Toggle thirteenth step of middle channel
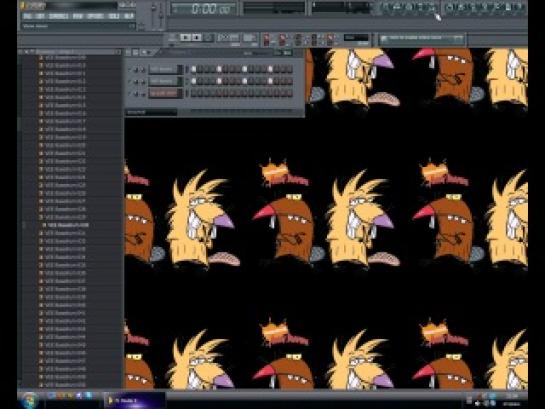Screen dimensions: 545x409 click(270, 81)
